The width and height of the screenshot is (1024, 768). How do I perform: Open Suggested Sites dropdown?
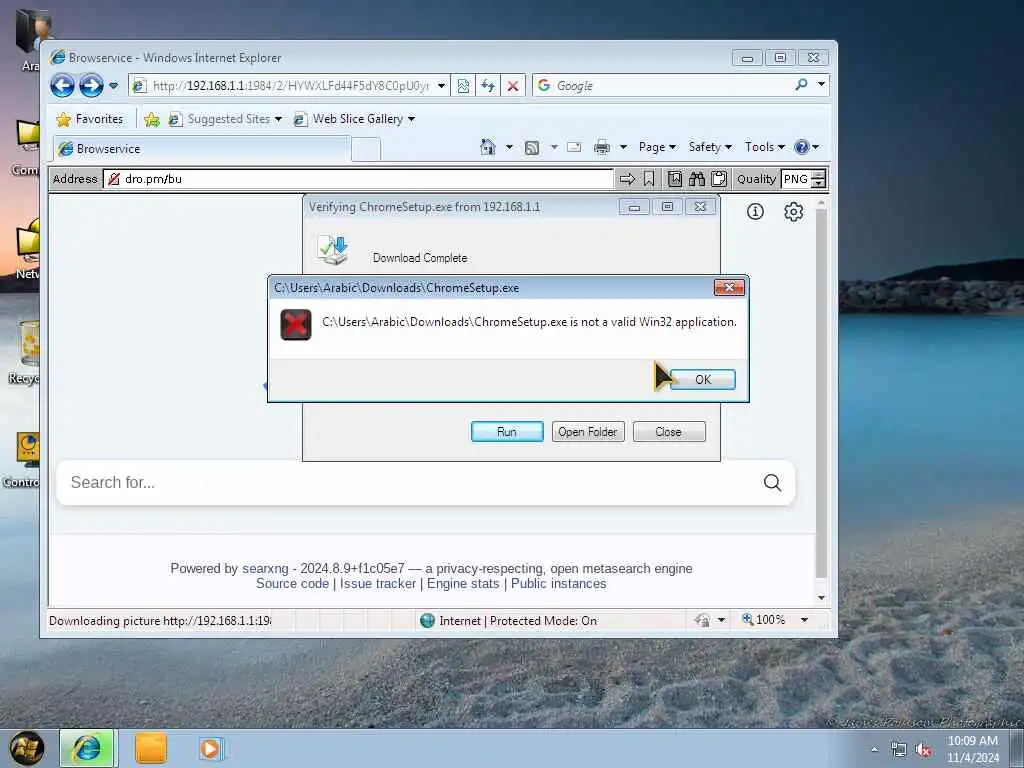point(225,119)
